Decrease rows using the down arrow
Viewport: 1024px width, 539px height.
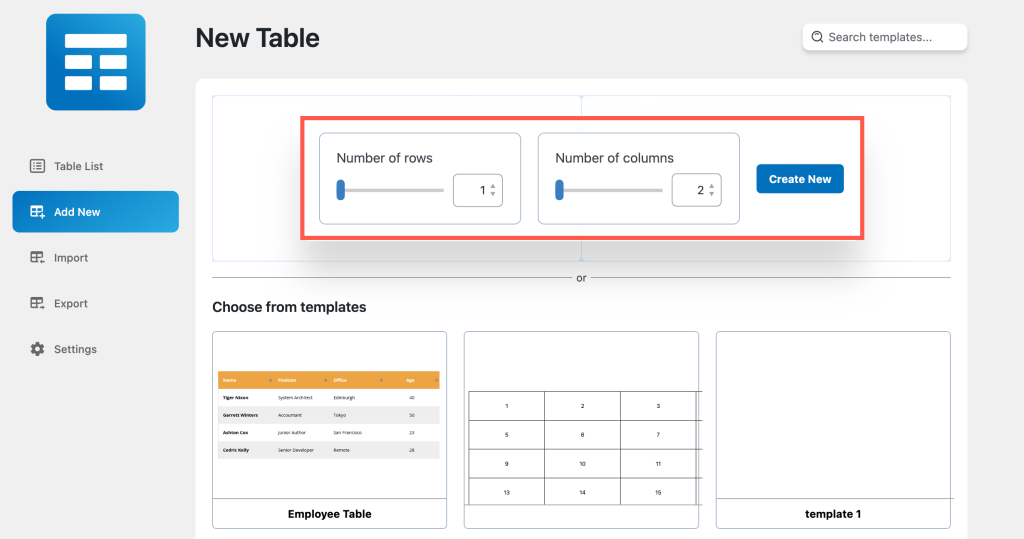[493, 194]
